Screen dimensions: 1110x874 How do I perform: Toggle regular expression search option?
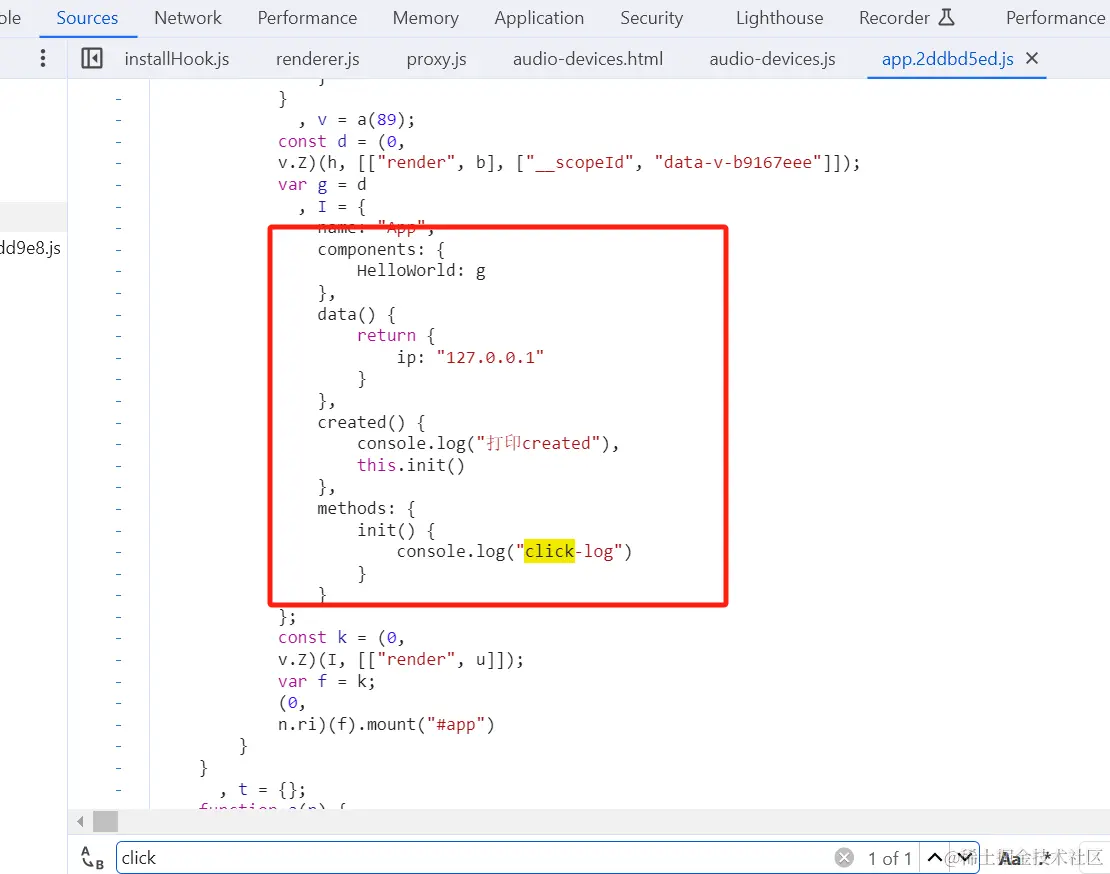pyautogui.click(x=1044, y=858)
